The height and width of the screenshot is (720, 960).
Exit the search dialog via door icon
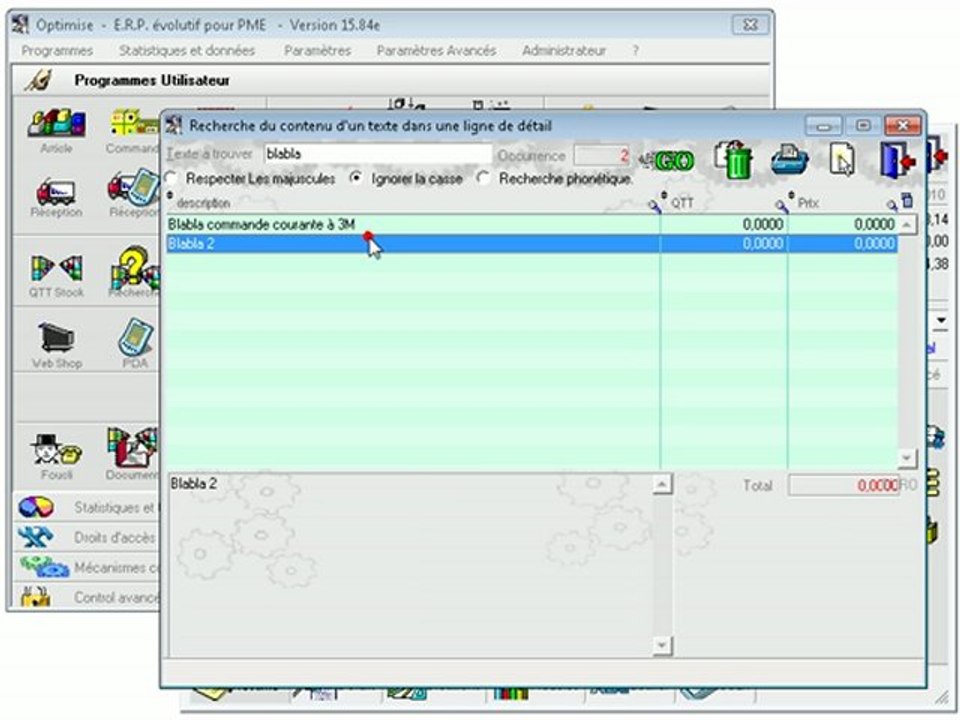click(898, 159)
